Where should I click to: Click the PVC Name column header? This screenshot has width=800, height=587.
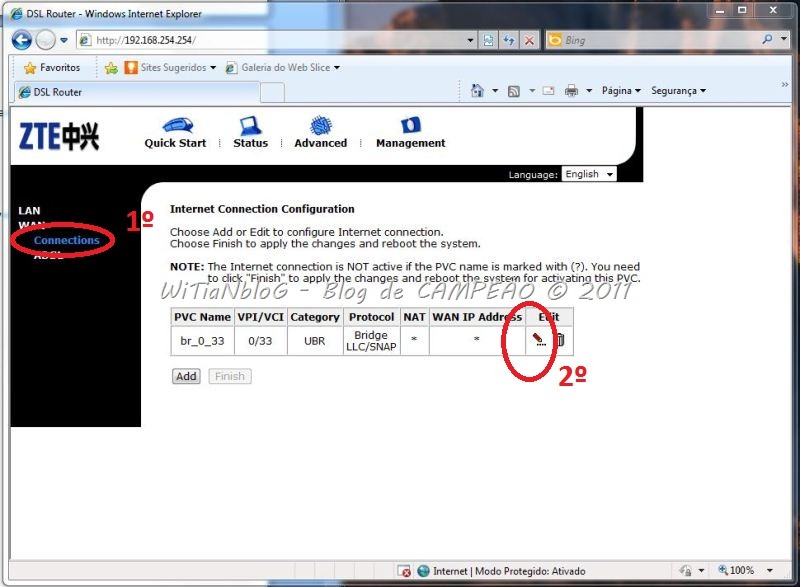pyautogui.click(x=203, y=317)
